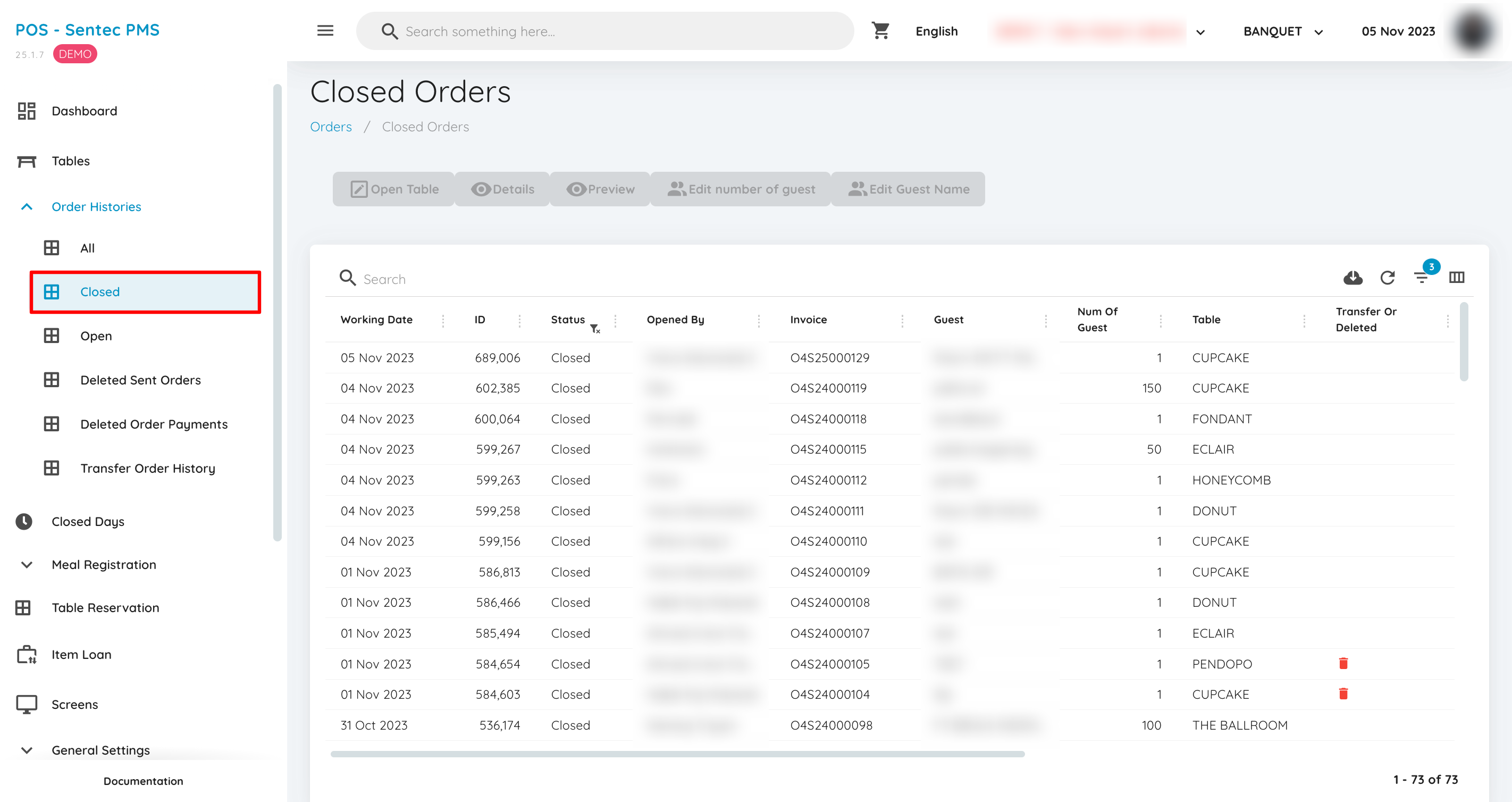Open Table column menu dots
Image resolution: width=1512 pixels, height=802 pixels.
(x=1304, y=320)
